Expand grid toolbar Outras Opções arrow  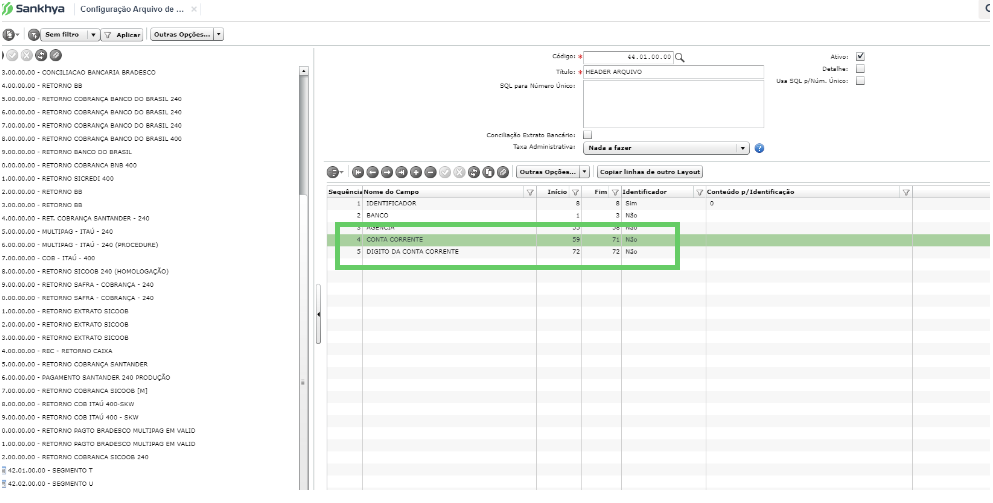(585, 172)
